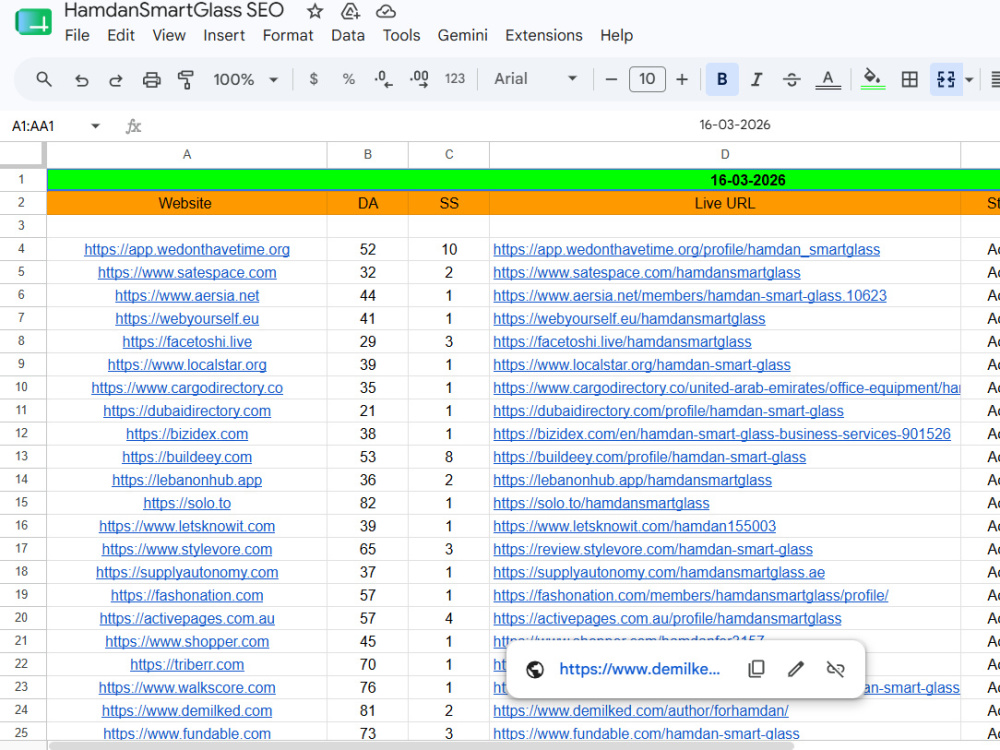Toggle bold formatting
Viewport: 1000px width, 750px height.
(x=722, y=79)
